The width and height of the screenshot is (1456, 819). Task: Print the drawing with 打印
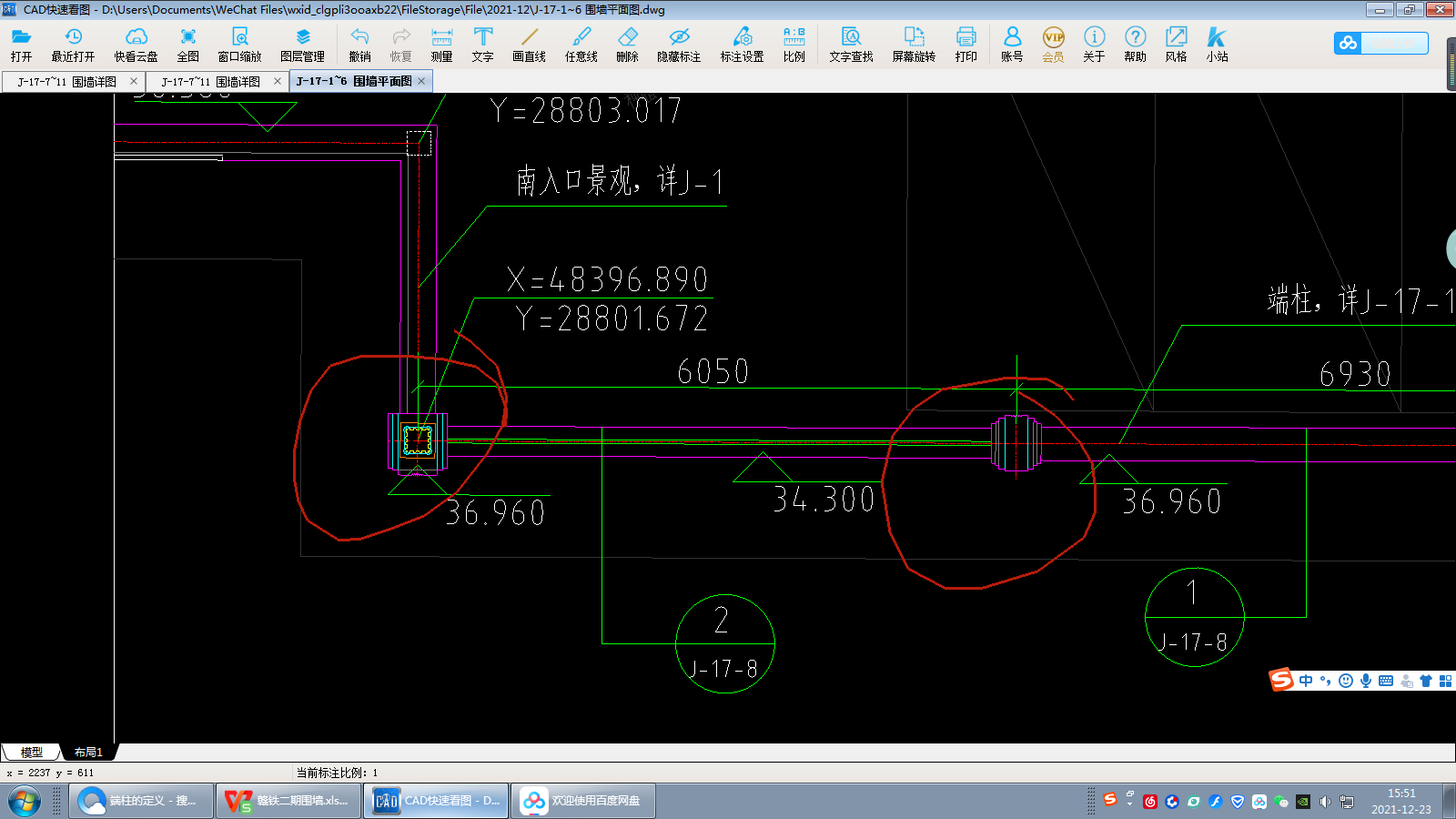click(x=966, y=45)
